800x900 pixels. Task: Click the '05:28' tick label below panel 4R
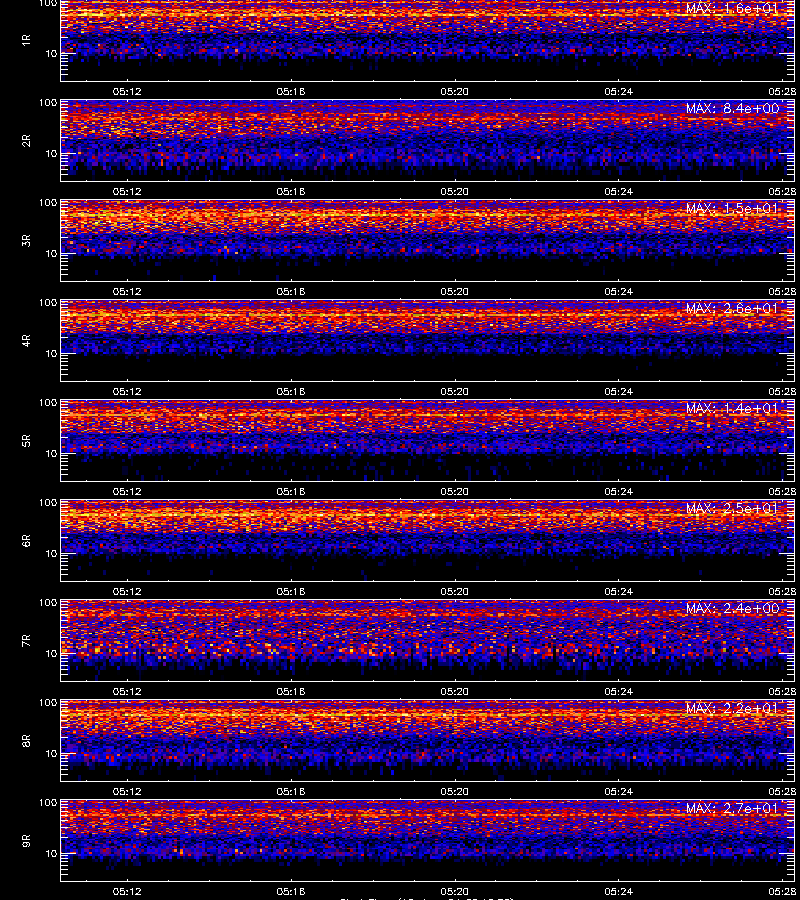[x=782, y=391]
